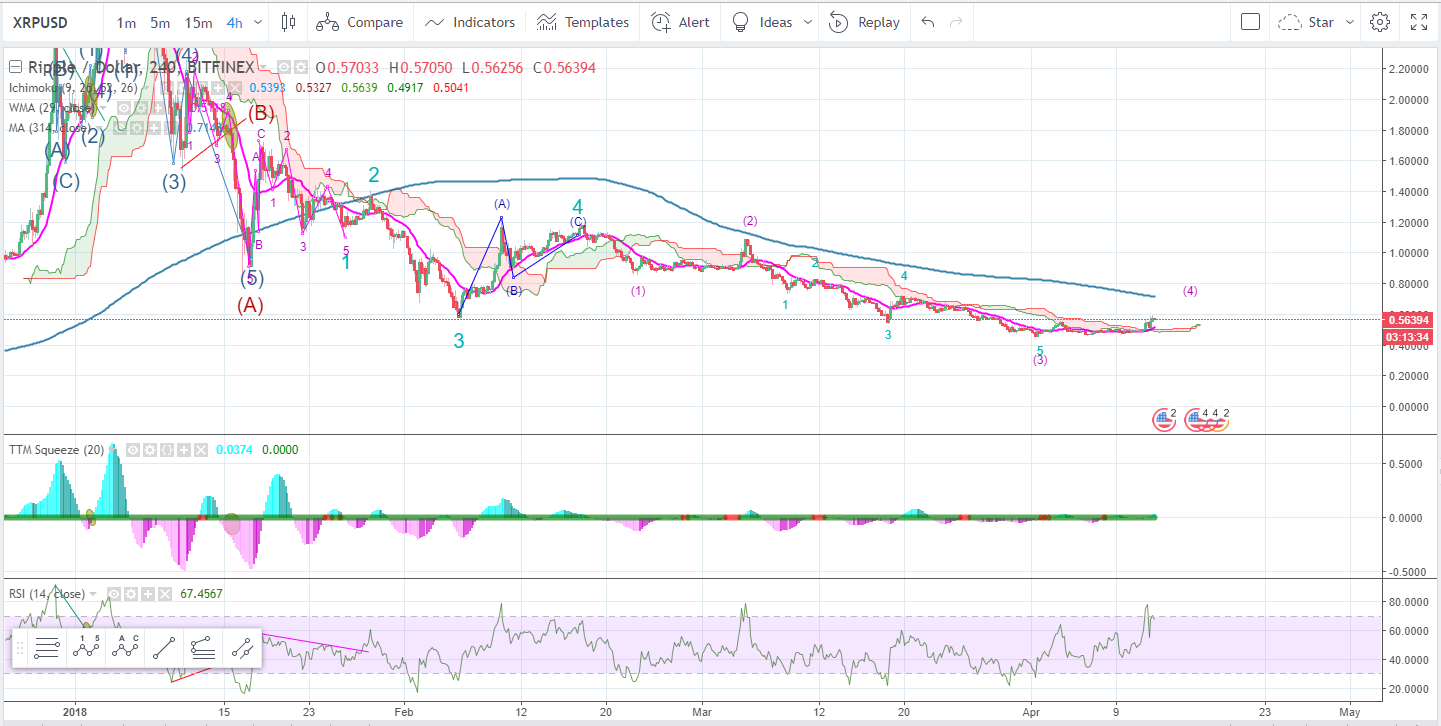Viewport: 1441px width, 726px height.
Task: Hide the TTM Squeeze indicator
Action: 133,450
